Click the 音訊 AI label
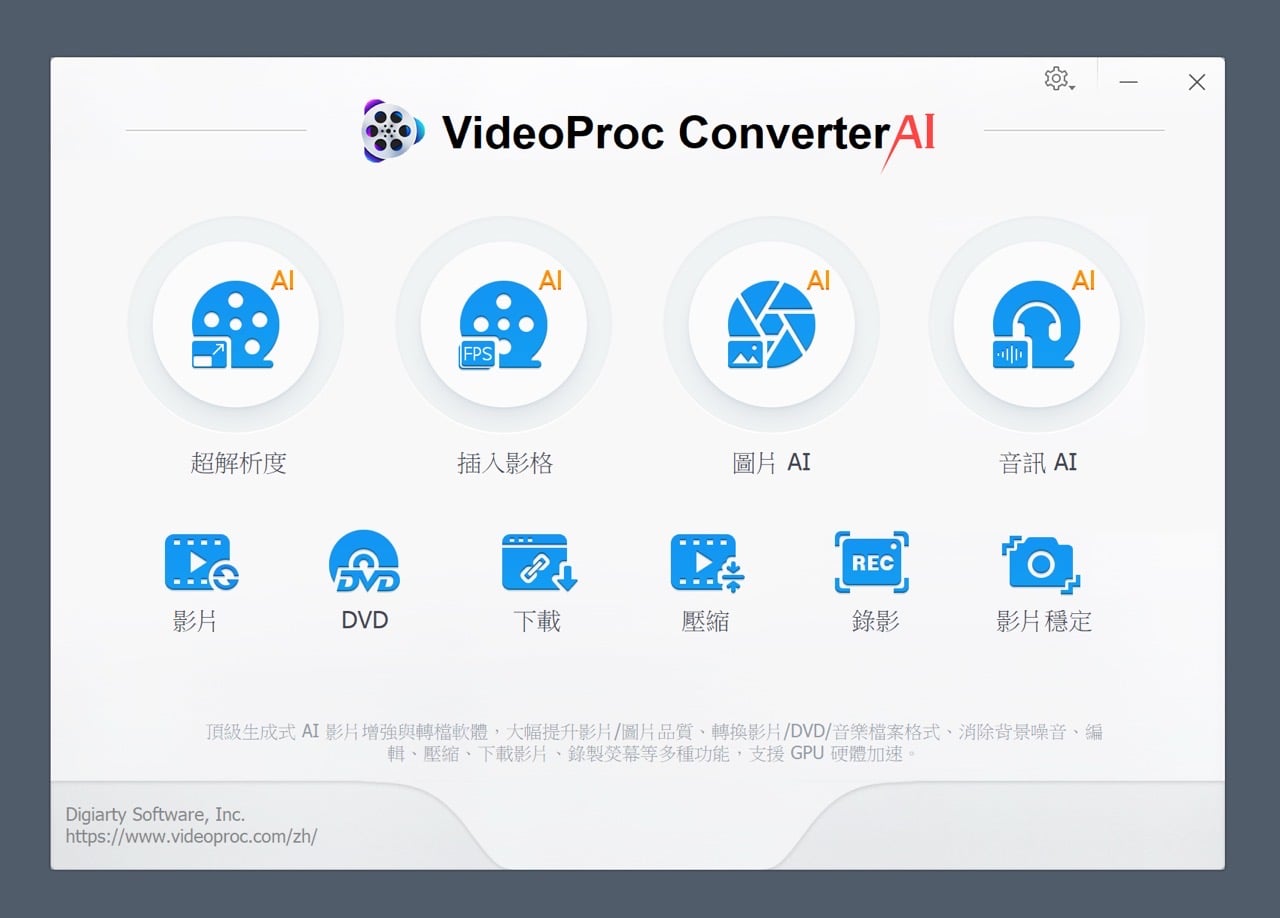1280x918 pixels. (1038, 463)
